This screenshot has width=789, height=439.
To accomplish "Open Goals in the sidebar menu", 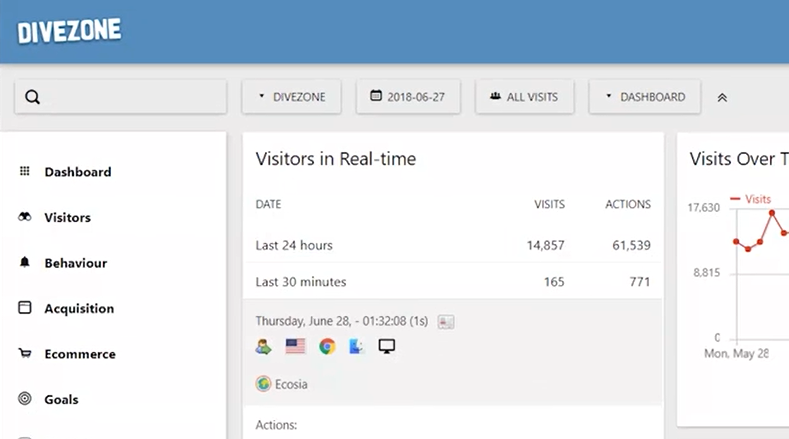I will pyautogui.click(x=61, y=400).
